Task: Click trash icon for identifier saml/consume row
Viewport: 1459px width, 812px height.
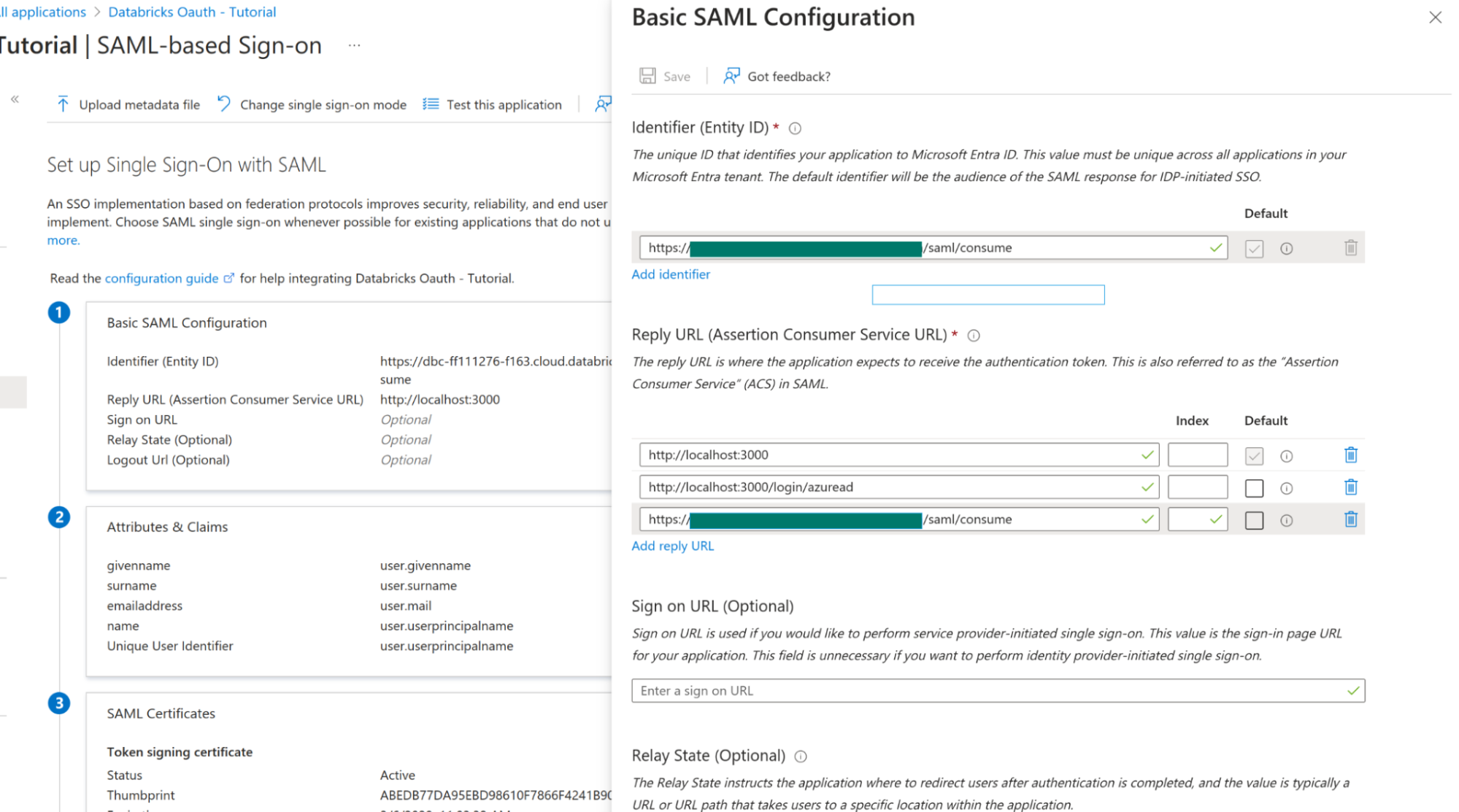Action: coord(1350,248)
